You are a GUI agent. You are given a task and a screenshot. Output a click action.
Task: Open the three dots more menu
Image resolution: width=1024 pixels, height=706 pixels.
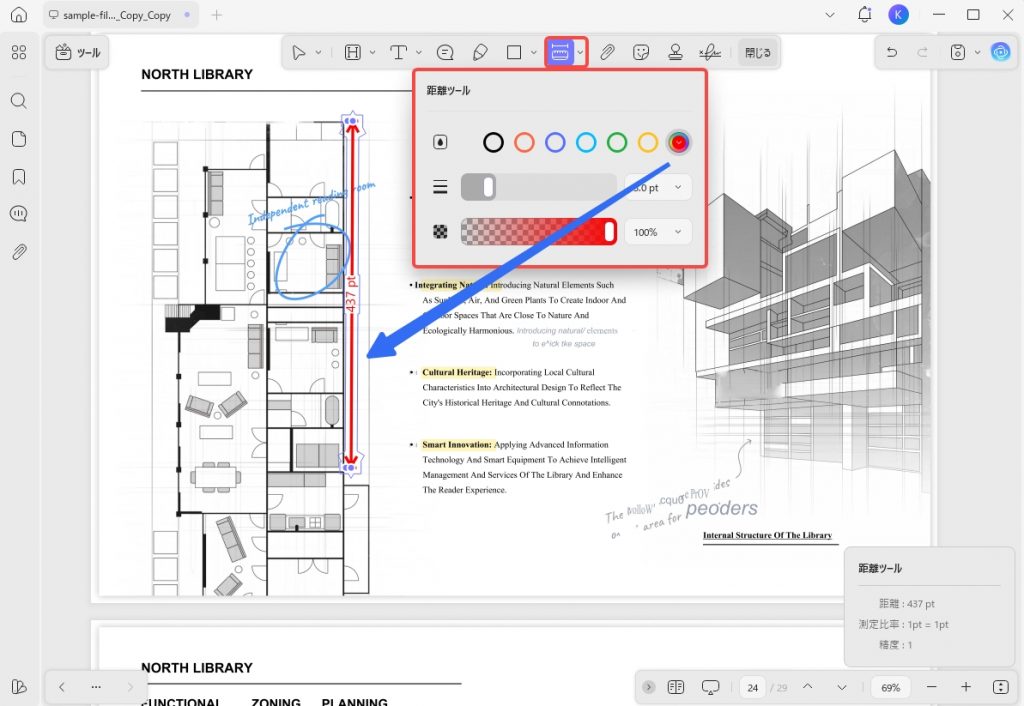[x=96, y=687]
